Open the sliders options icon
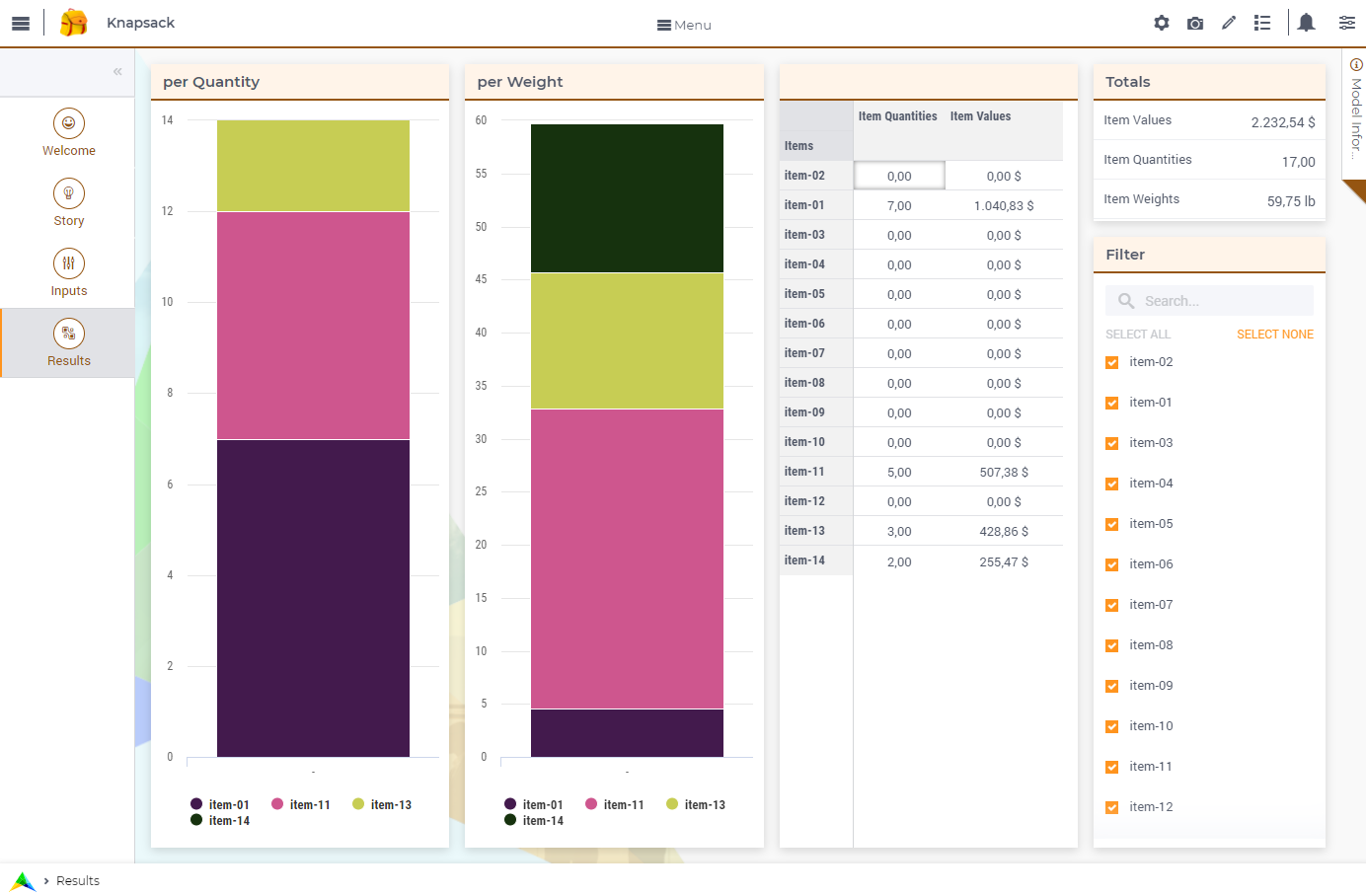This screenshot has height=896, width=1366. click(1347, 23)
